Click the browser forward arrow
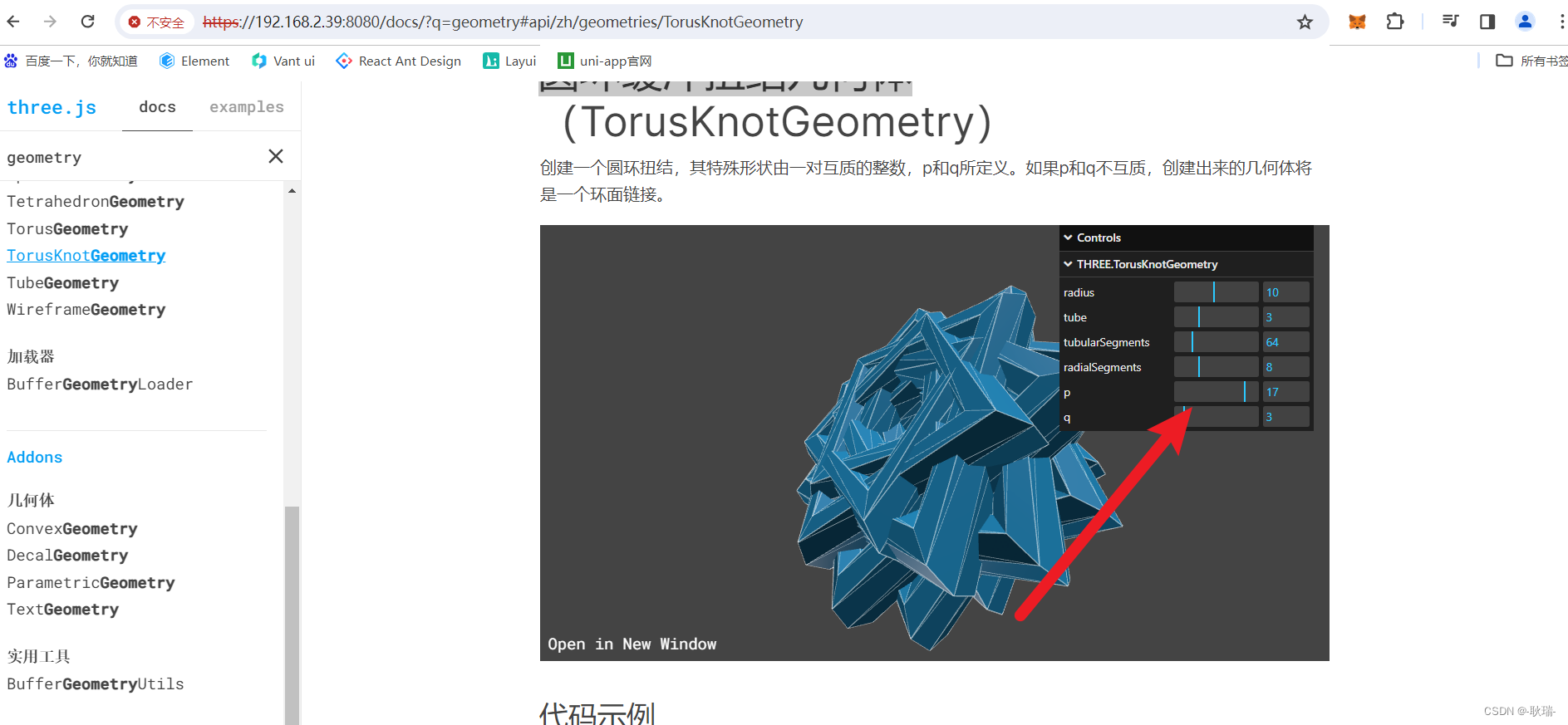This screenshot has height=725, width=1568. pos(50,22)
